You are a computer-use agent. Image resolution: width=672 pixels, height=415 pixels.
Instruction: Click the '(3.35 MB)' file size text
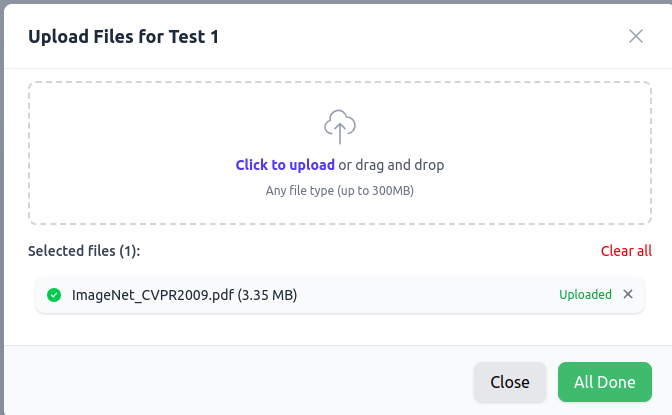[267, 295]
